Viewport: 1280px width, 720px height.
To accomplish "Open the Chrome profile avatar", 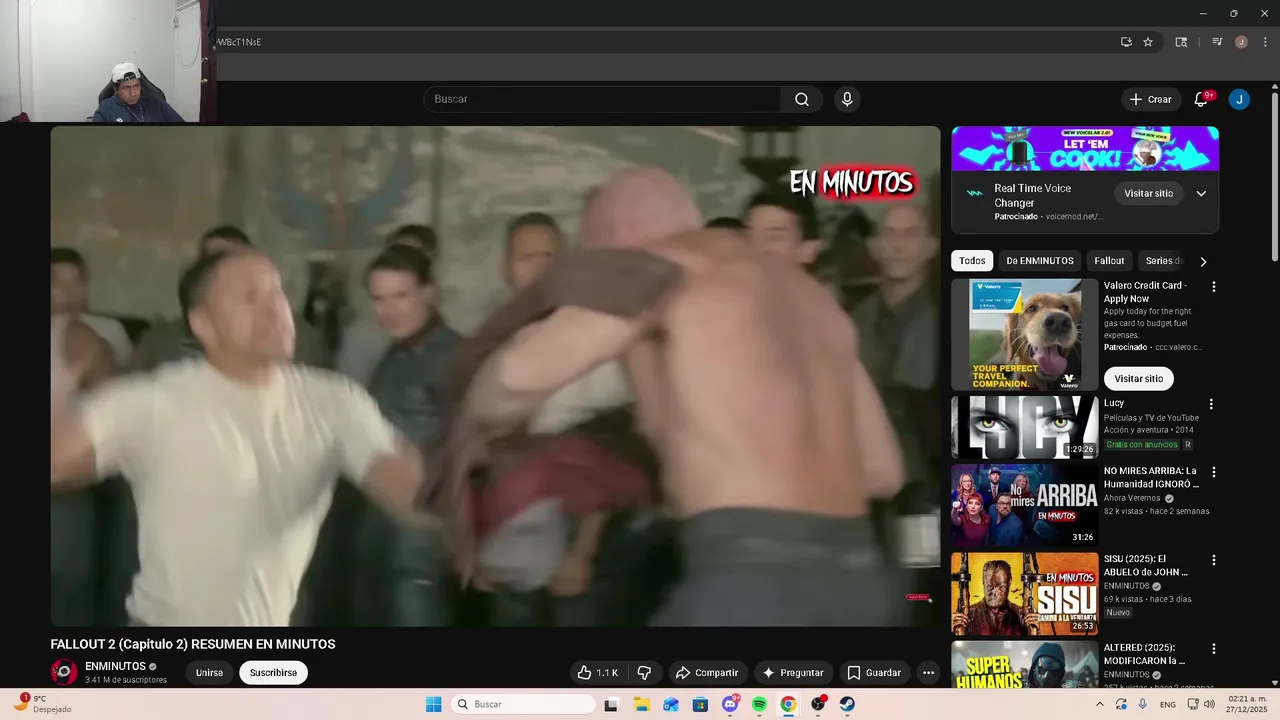I will [1241, 42].
